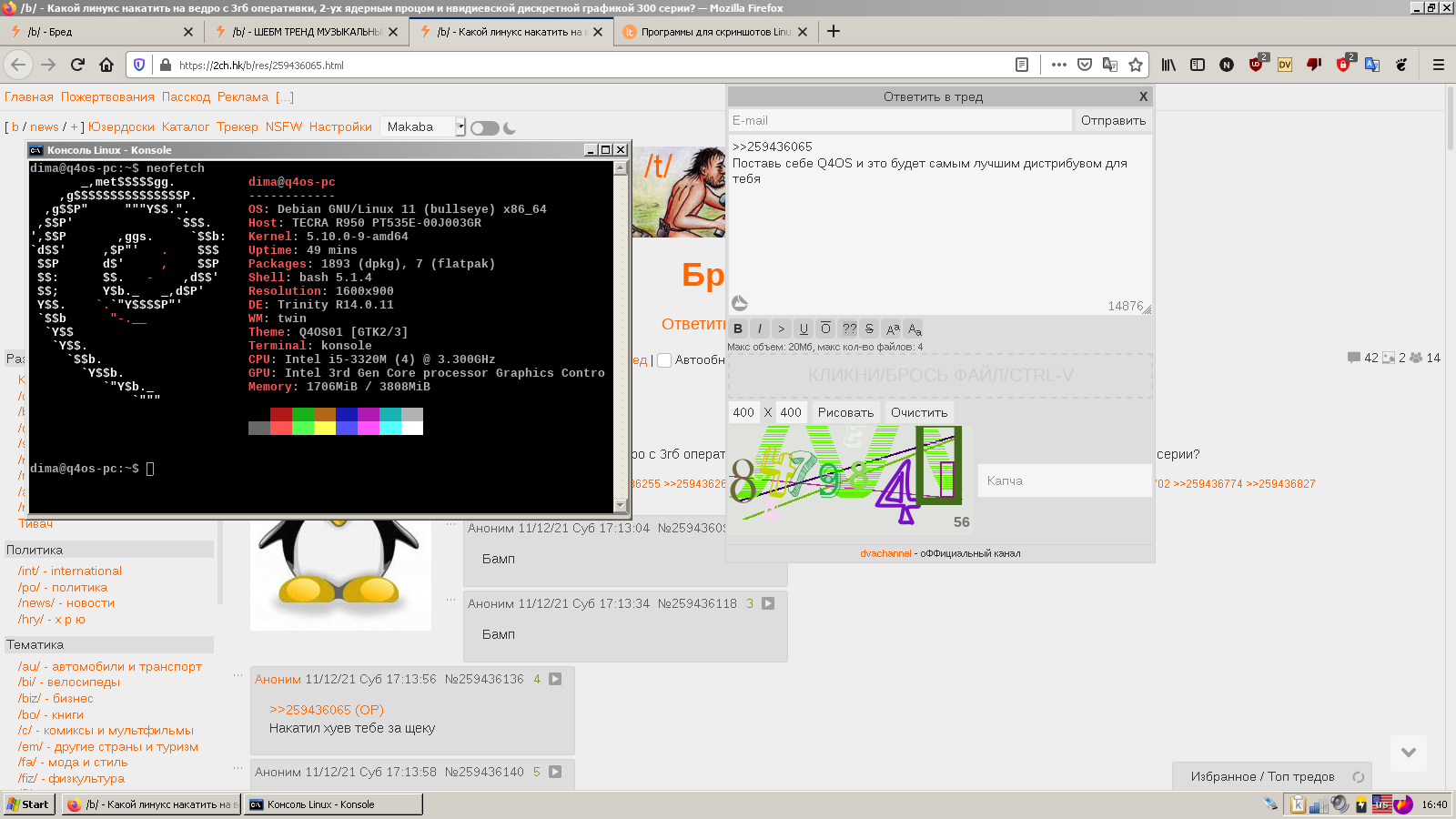The width and height of the screenshot is (1456, 819).
Task: Open a new browser tab
Action: 834,31
